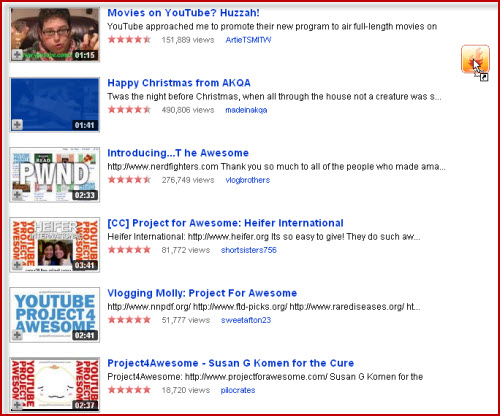The width and height of the screenshot is (500, 416).
Task: Add 'Movies on YouTube? Huzzah!' to queue via plus icon
Action: tap(17, 54)
